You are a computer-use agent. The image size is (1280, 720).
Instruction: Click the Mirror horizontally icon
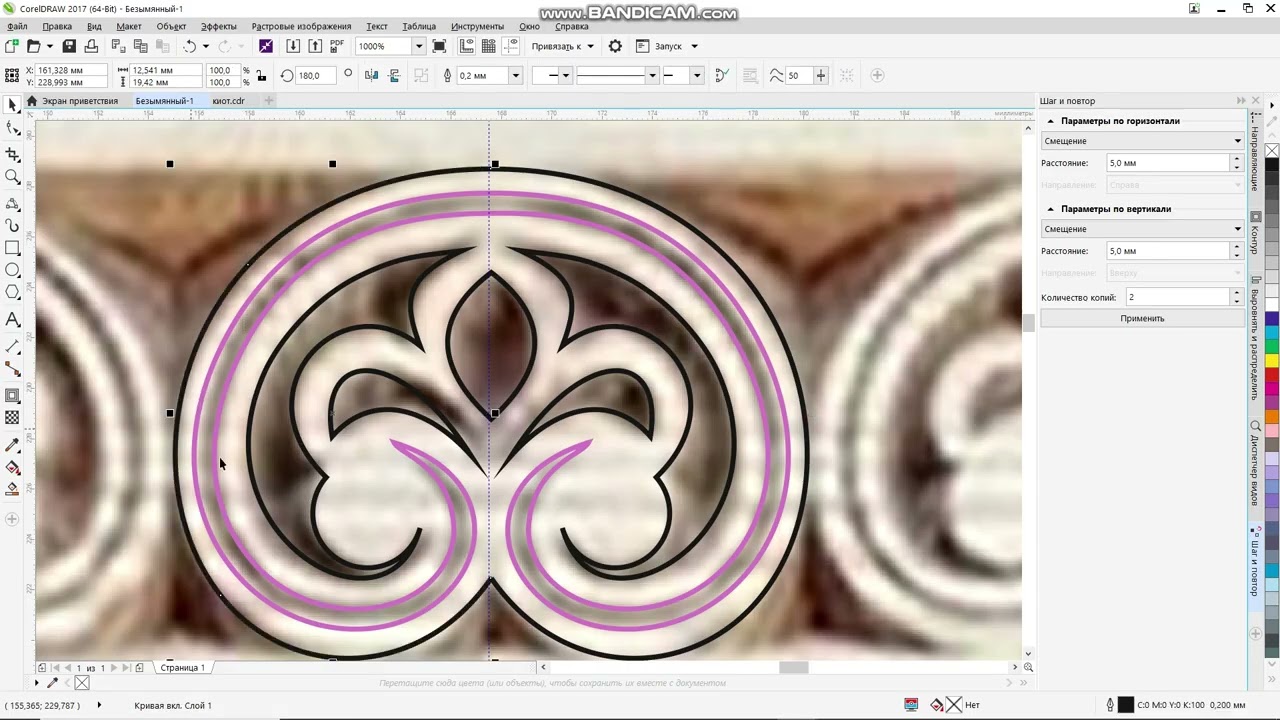[x=372, y=75]
